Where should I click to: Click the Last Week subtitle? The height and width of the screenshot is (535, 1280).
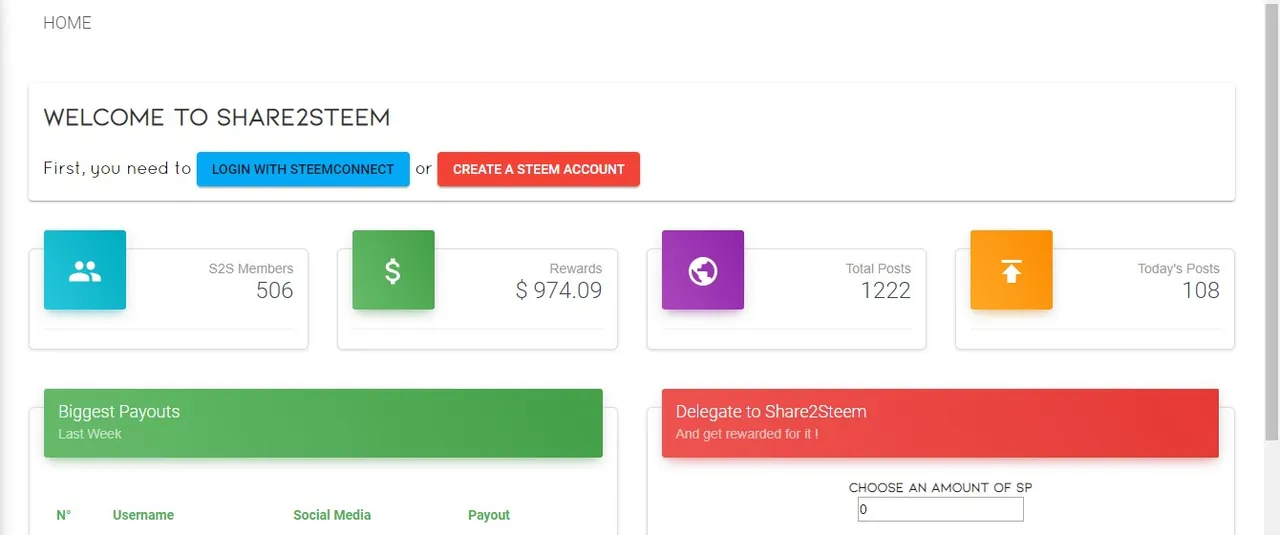90,434
